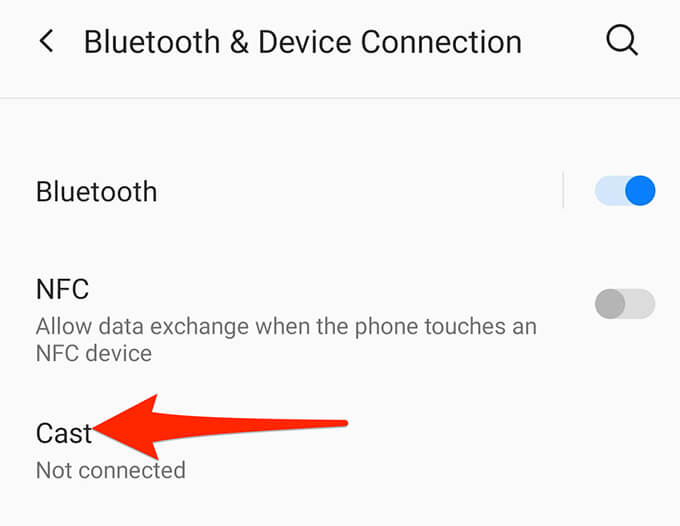Tap the word Device in the header

click(304, 42)
